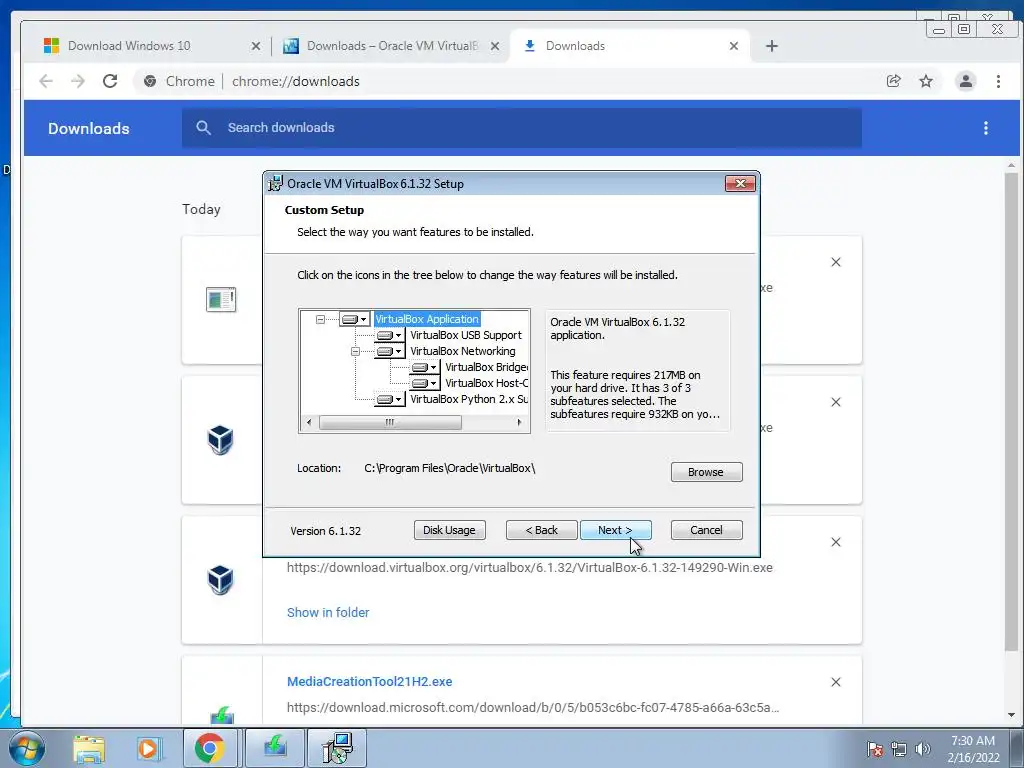Viewport: 1024px width, 768px height.
Task: Collapse the VirtualBox Application tree node
Action: pos(320,319)
